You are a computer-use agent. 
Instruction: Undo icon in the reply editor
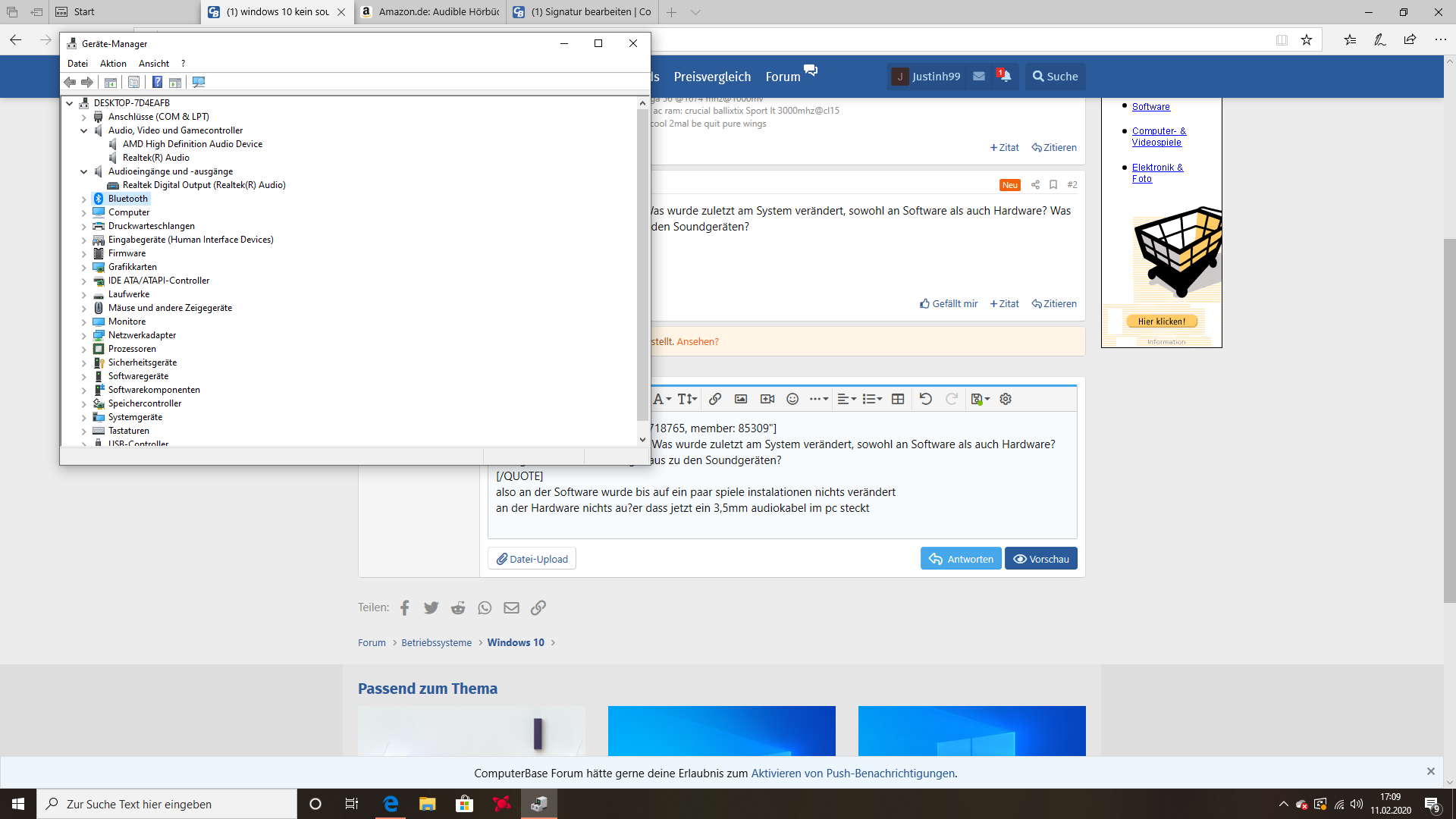coord(925,399)
